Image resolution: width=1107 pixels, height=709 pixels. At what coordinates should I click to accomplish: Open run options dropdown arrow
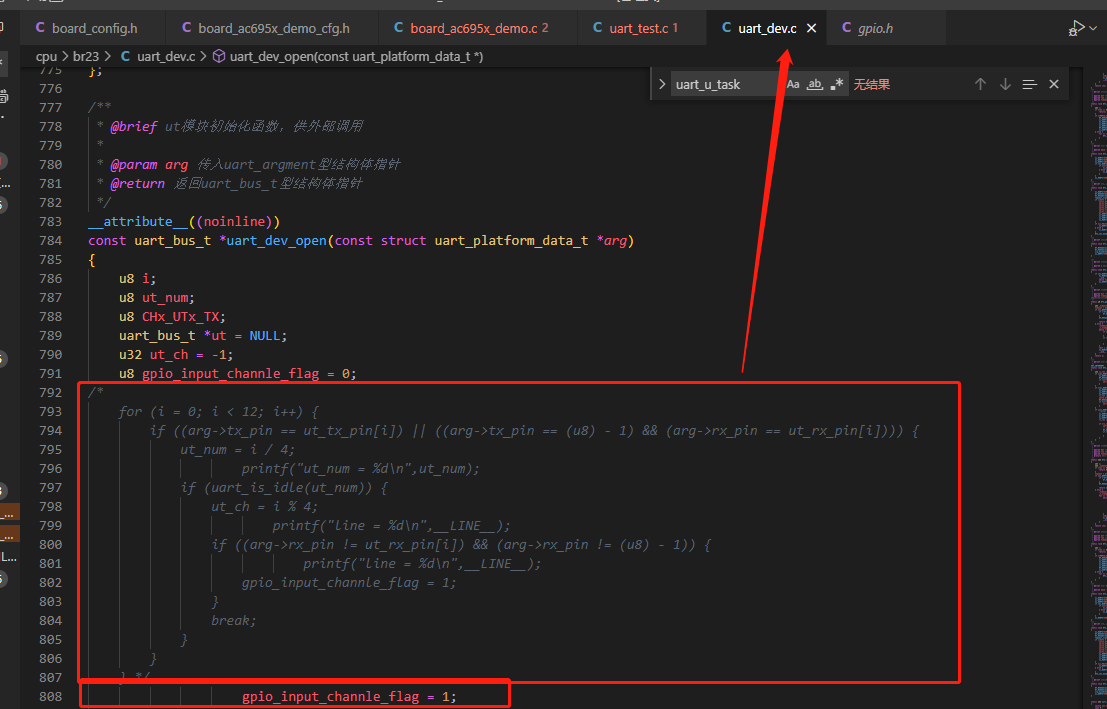tap(1094, 28)
